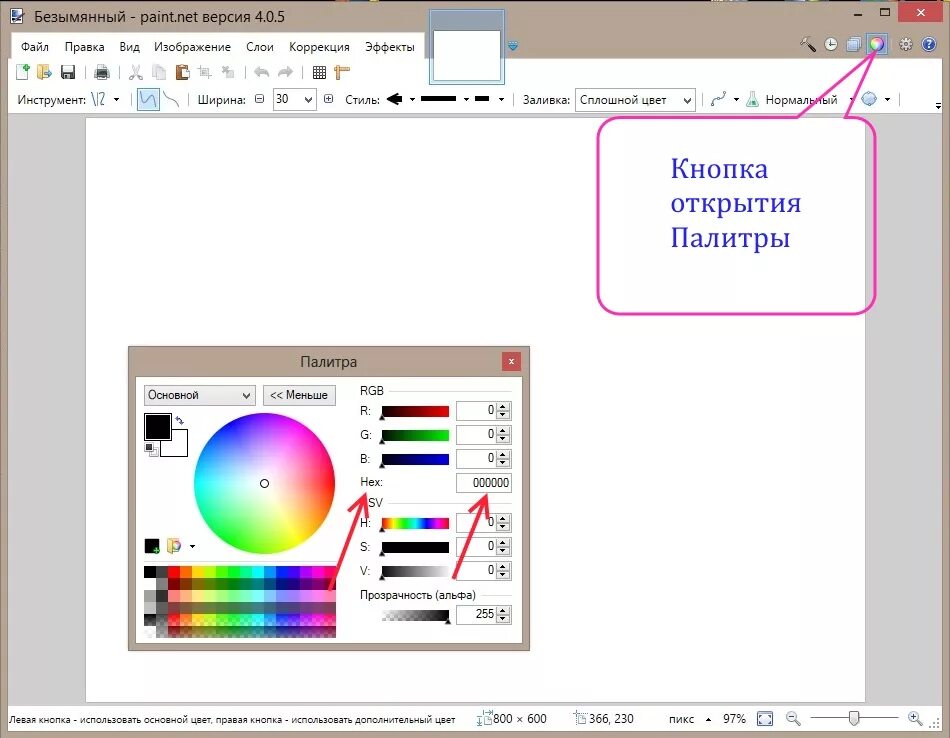Click the red R channel slider
Screen dimensions: 950x738
(415, 412)
